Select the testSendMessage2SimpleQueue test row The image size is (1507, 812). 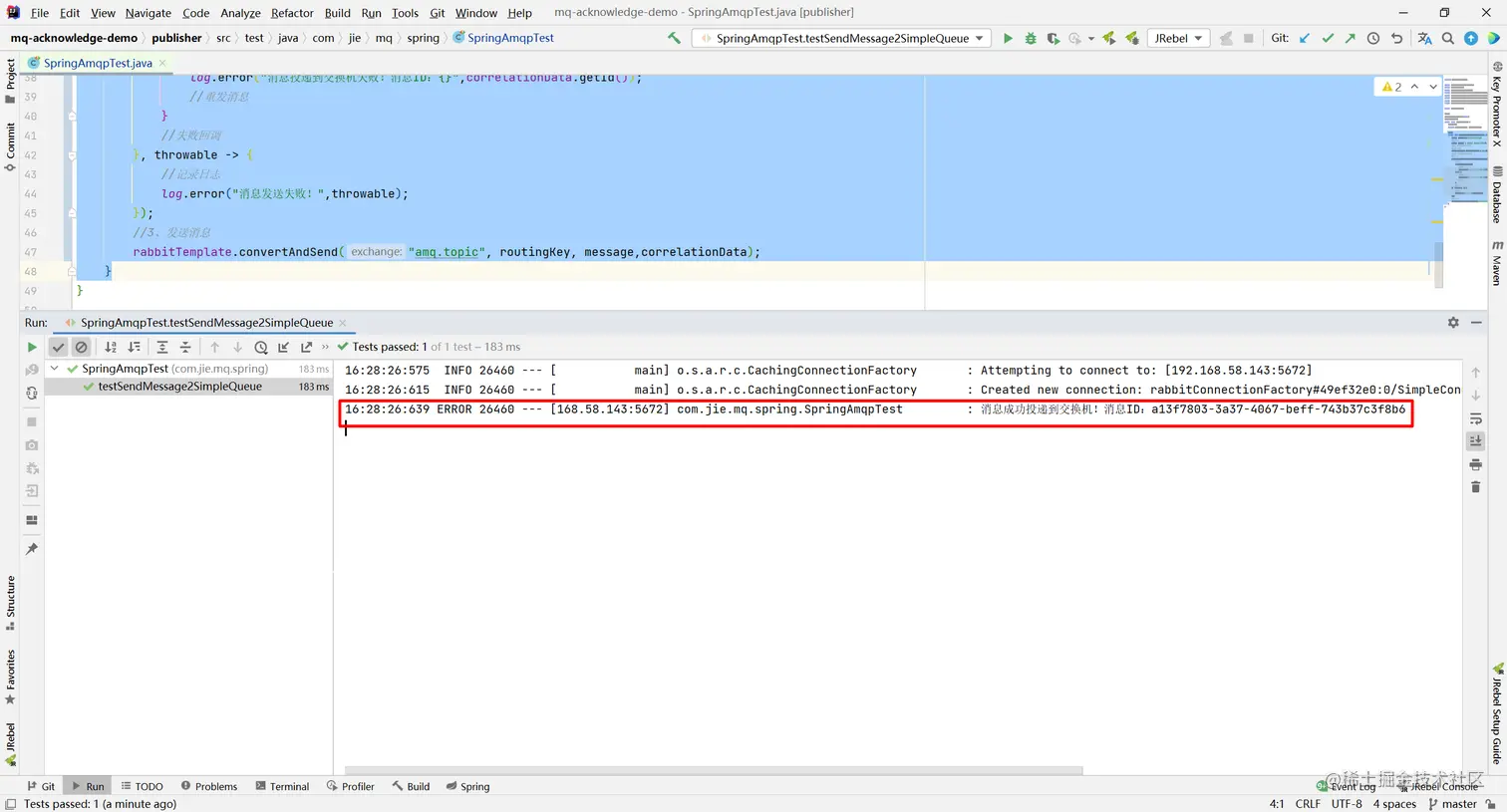coord(189,387)
